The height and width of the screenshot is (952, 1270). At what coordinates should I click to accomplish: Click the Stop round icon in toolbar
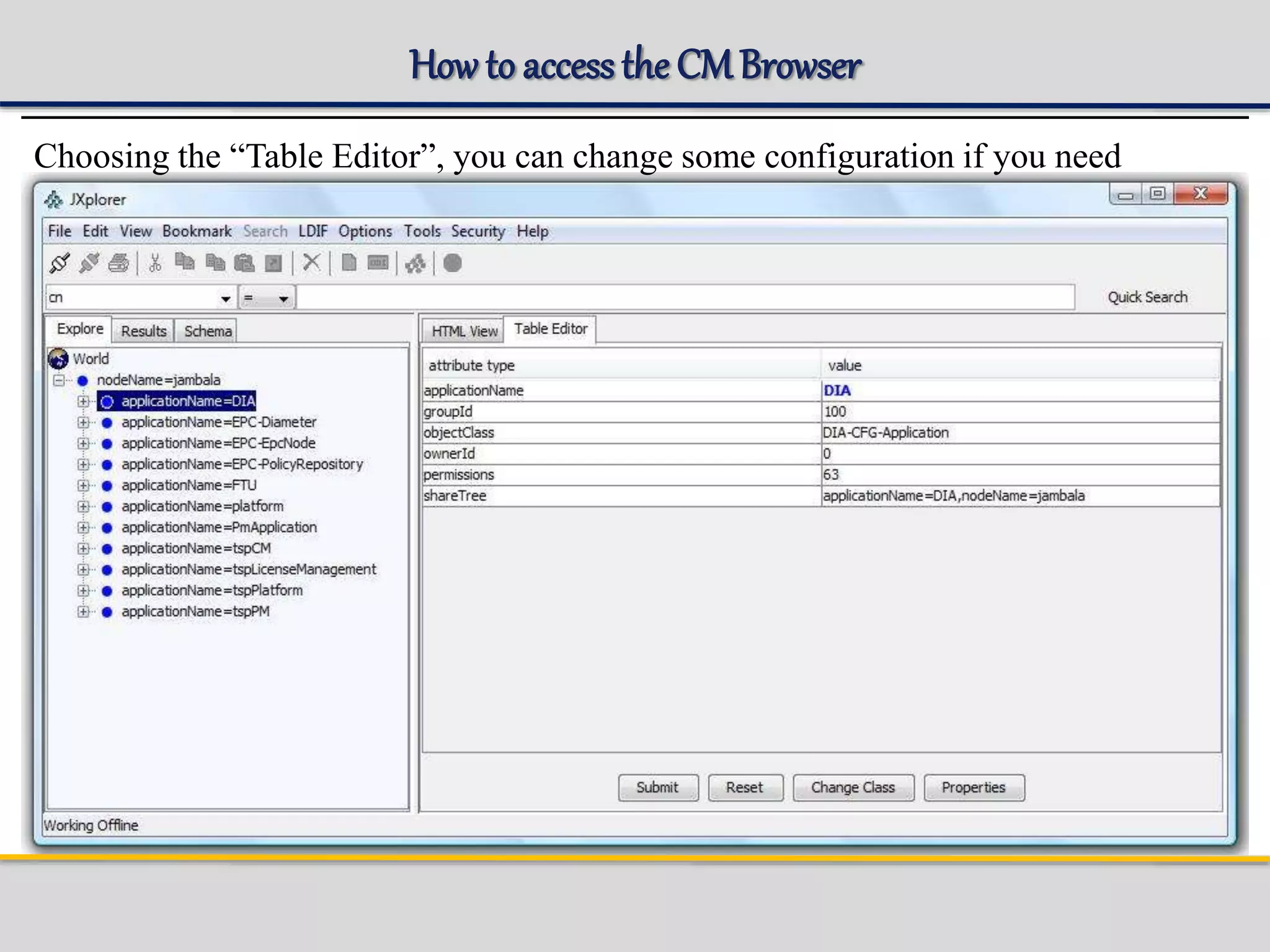tap(453, 263)
